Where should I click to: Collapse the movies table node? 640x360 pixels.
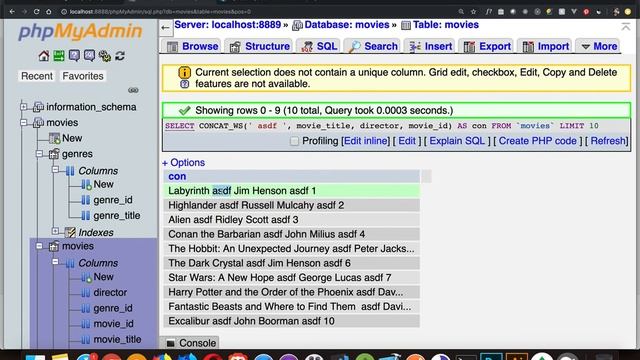click(39, 246)
